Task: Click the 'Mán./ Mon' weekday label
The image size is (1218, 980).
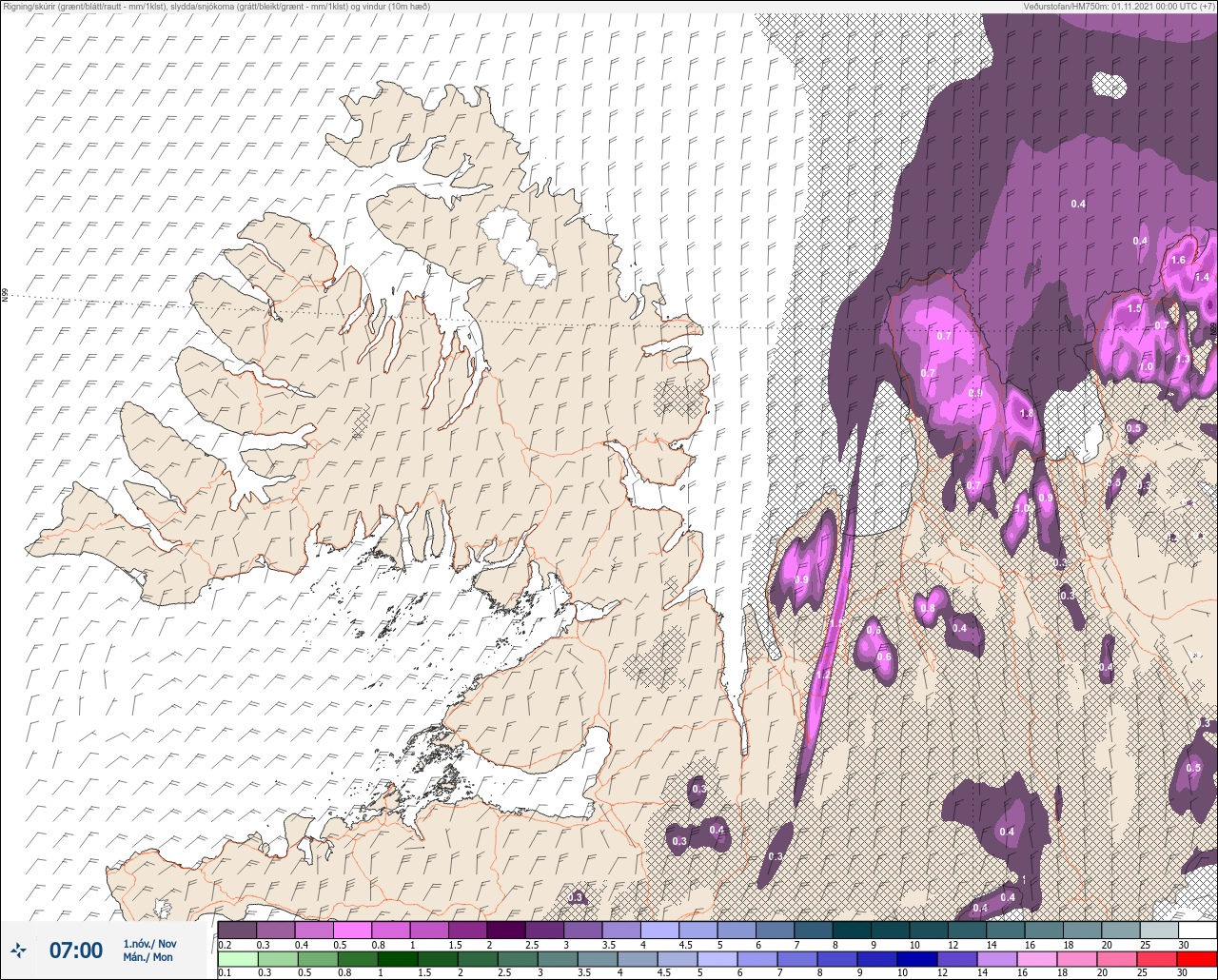Action: tap(147, 957)
